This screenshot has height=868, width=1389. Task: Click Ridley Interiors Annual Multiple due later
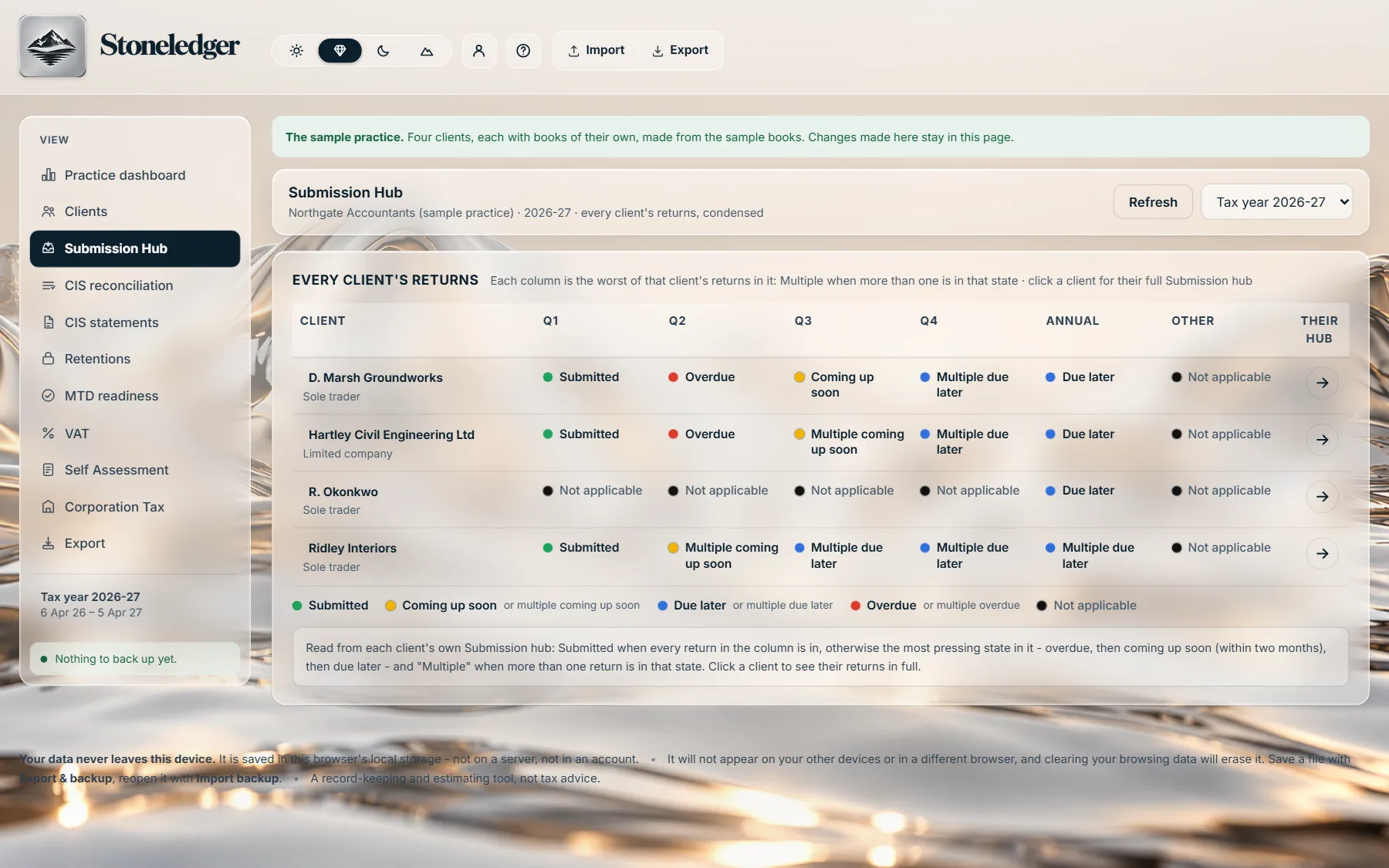click(1090, 556)
